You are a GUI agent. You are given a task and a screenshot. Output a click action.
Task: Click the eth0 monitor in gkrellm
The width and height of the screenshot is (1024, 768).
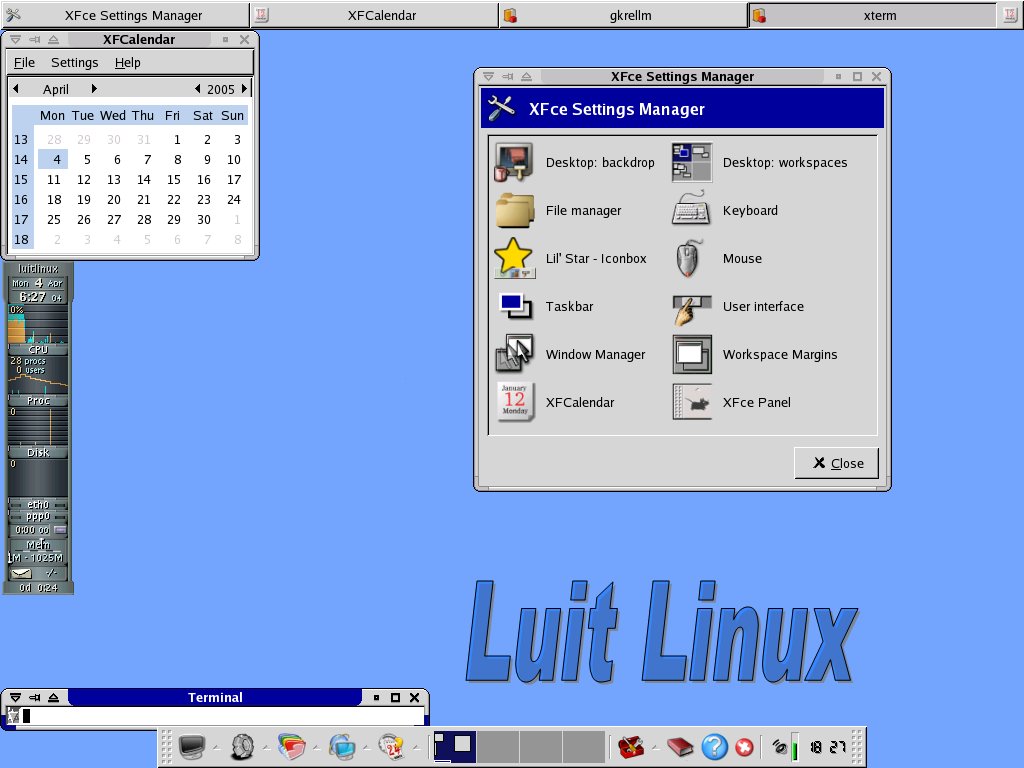(x=38, y=504)
